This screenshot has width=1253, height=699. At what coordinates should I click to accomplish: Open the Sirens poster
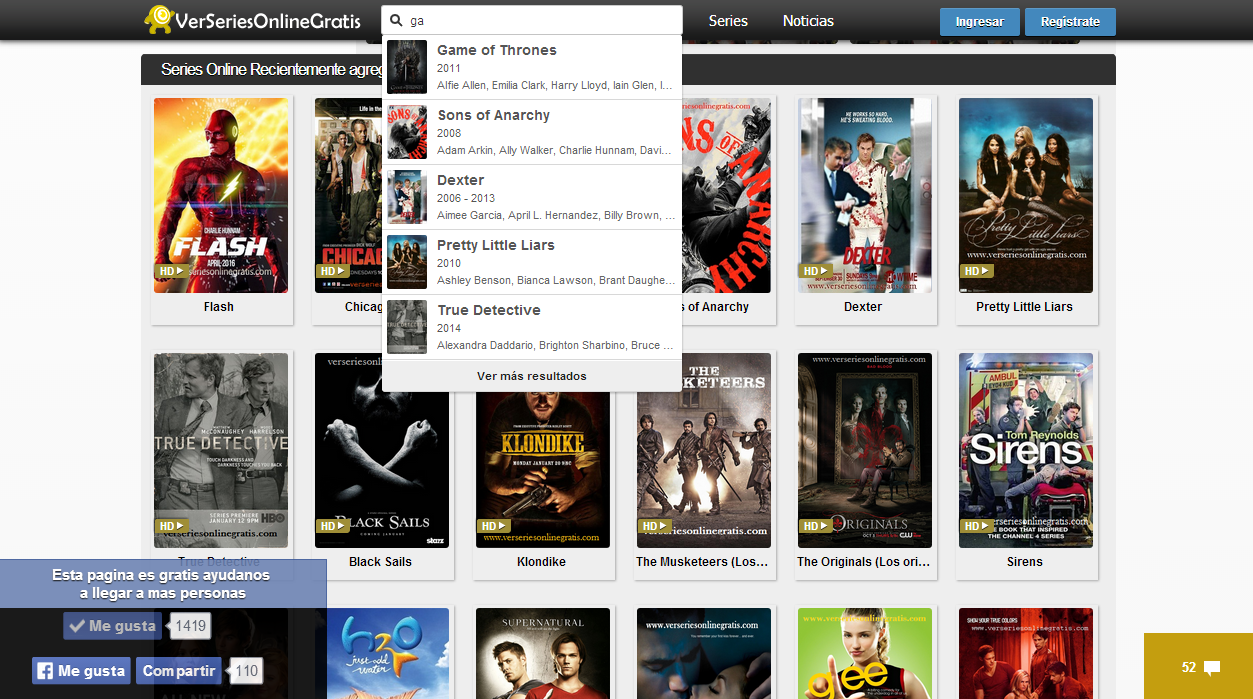(x=1026, y=450)
